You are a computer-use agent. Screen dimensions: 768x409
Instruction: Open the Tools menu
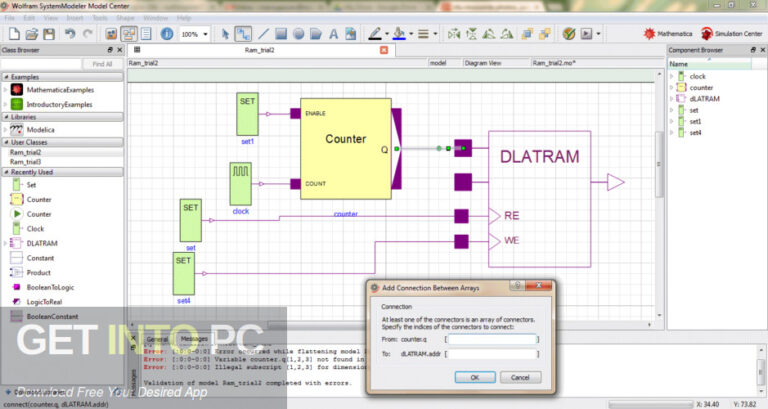pyautogui.click(x=100, y=18)
